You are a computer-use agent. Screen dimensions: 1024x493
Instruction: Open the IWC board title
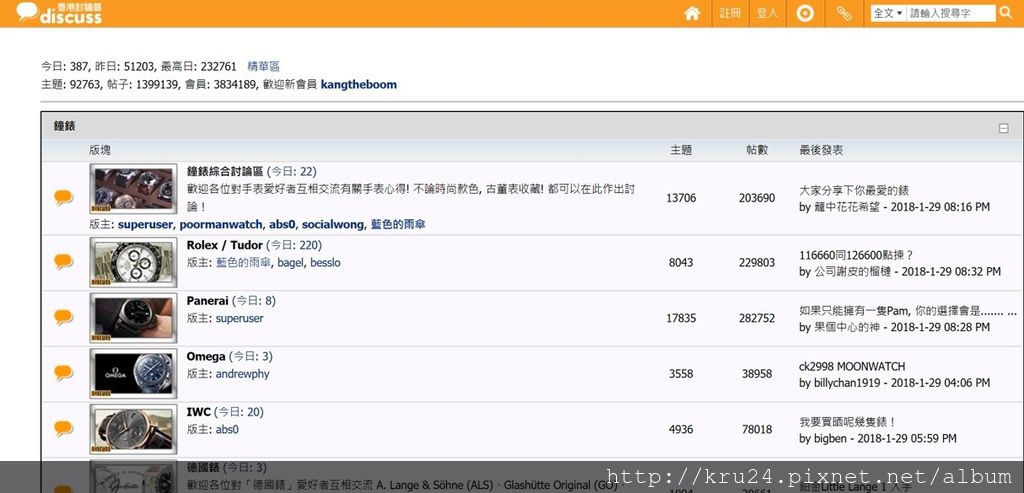(x=199, y=411)
